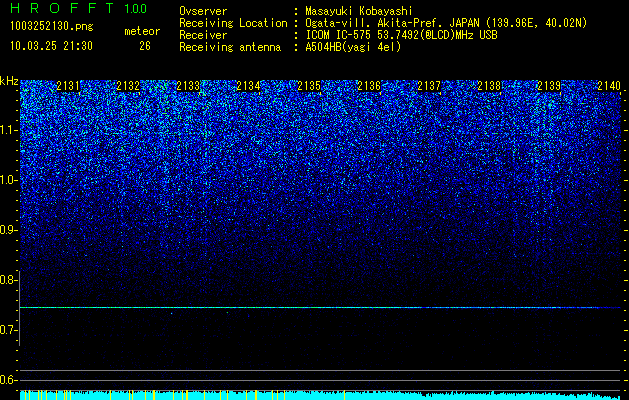Click the 2137 time marker
Viewport: 629px width, 400px height.
tap(429, 86)
